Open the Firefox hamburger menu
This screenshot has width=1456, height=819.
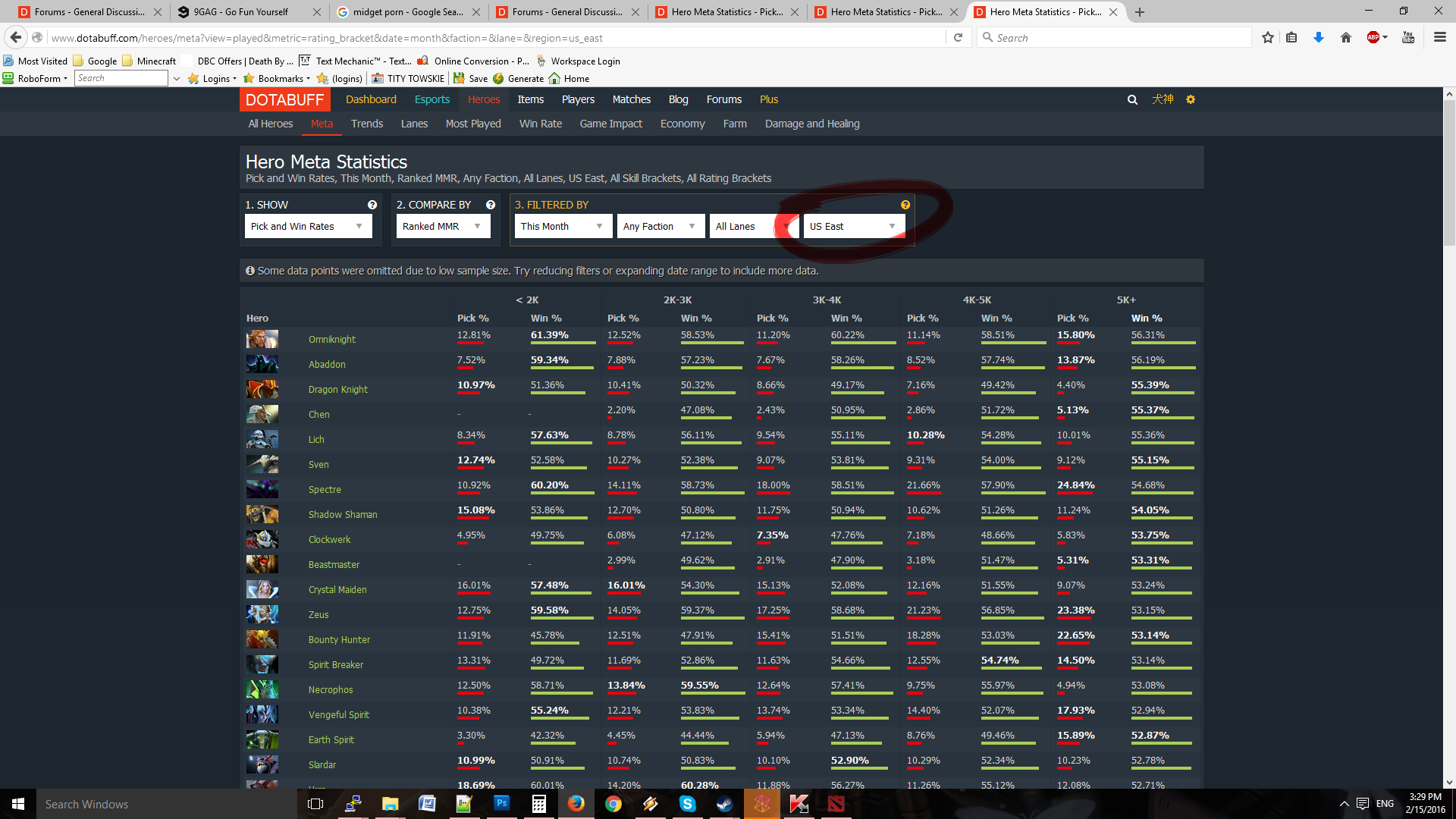pyautogui.click(x=1440, y=37)
